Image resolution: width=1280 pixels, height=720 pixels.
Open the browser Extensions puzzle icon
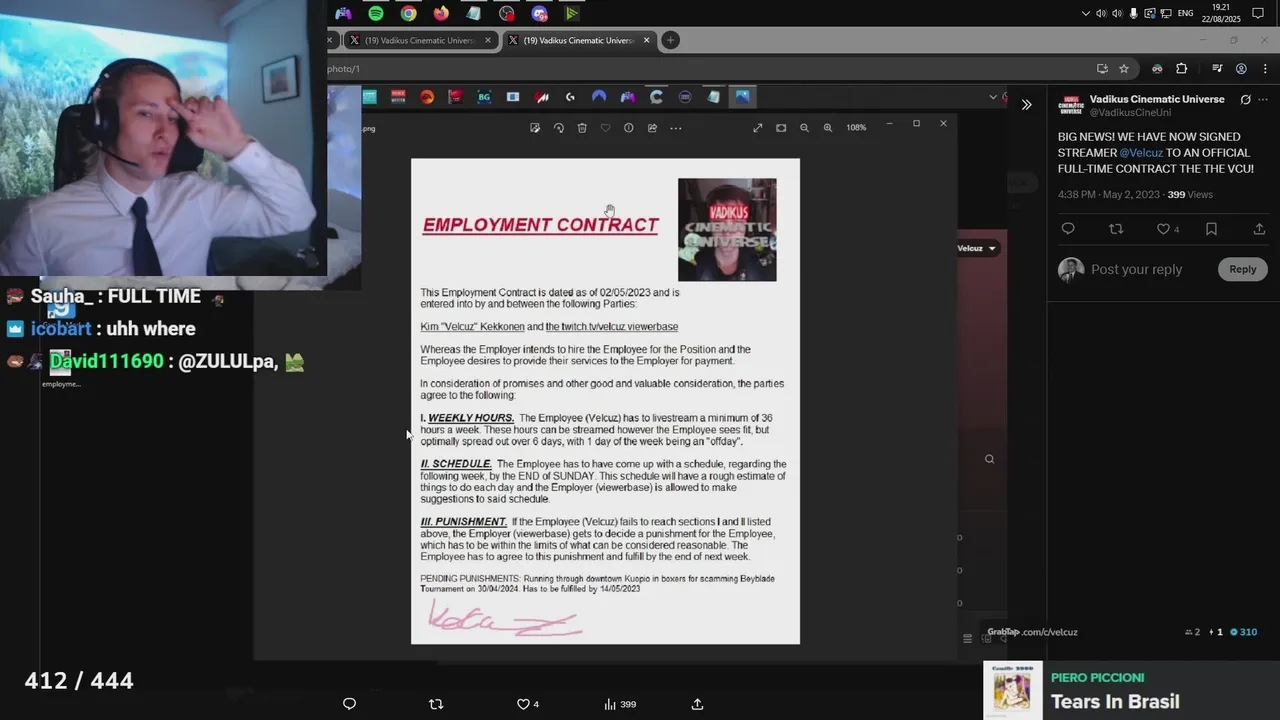1181,69
